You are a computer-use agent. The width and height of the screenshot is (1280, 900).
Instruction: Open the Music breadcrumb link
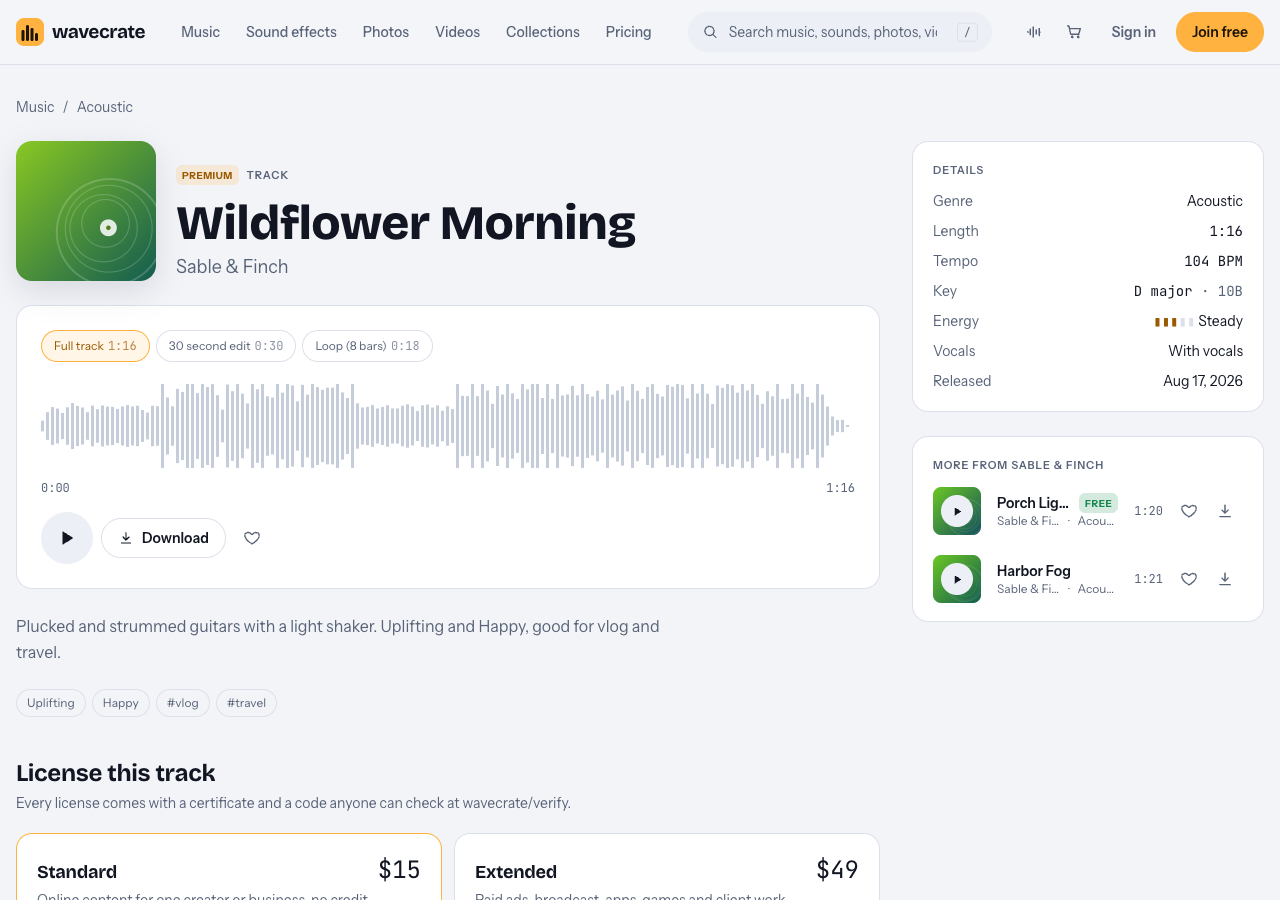coord(35,107)
